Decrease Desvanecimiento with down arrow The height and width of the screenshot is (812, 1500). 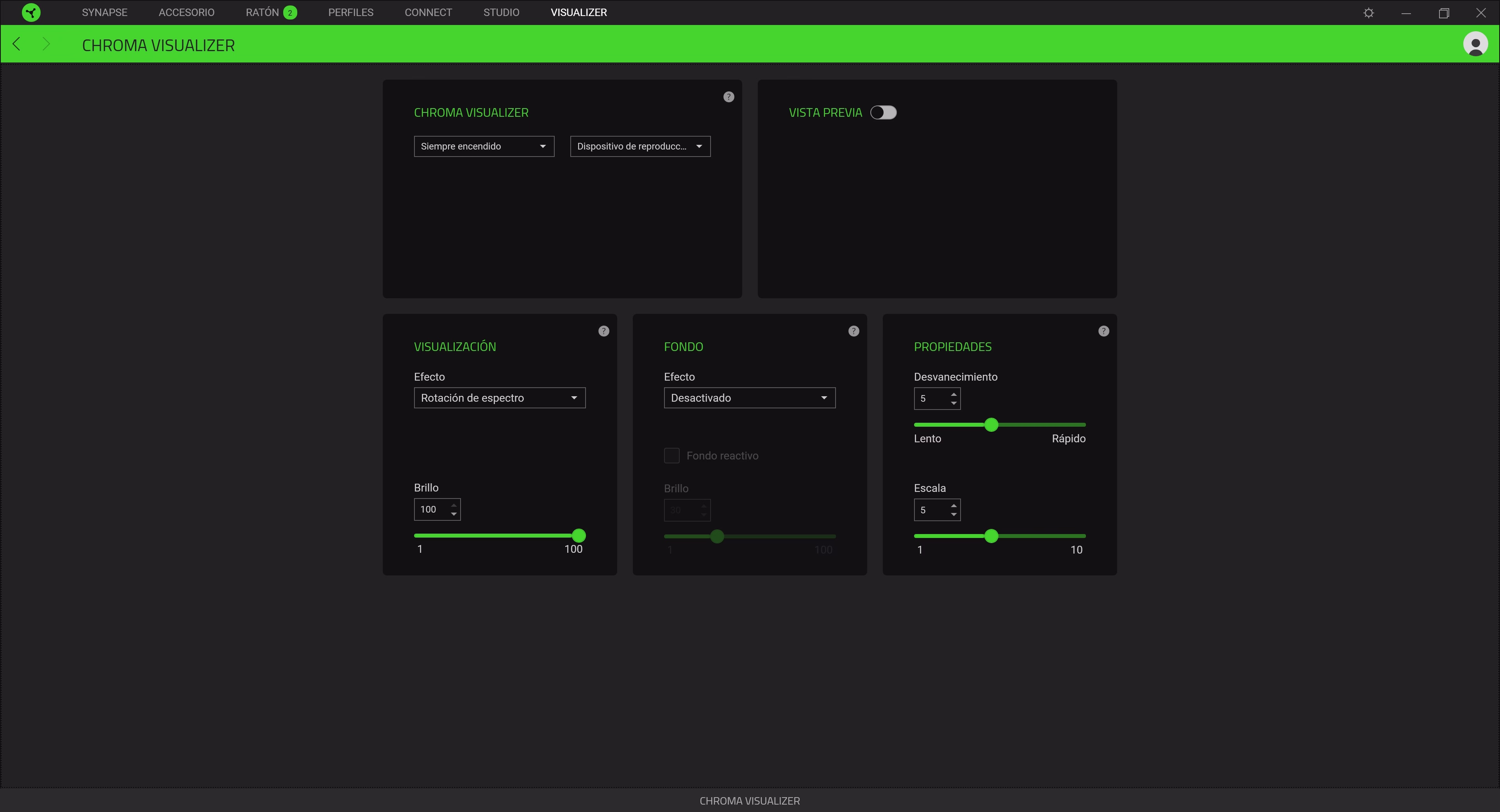tap(953, 403)
